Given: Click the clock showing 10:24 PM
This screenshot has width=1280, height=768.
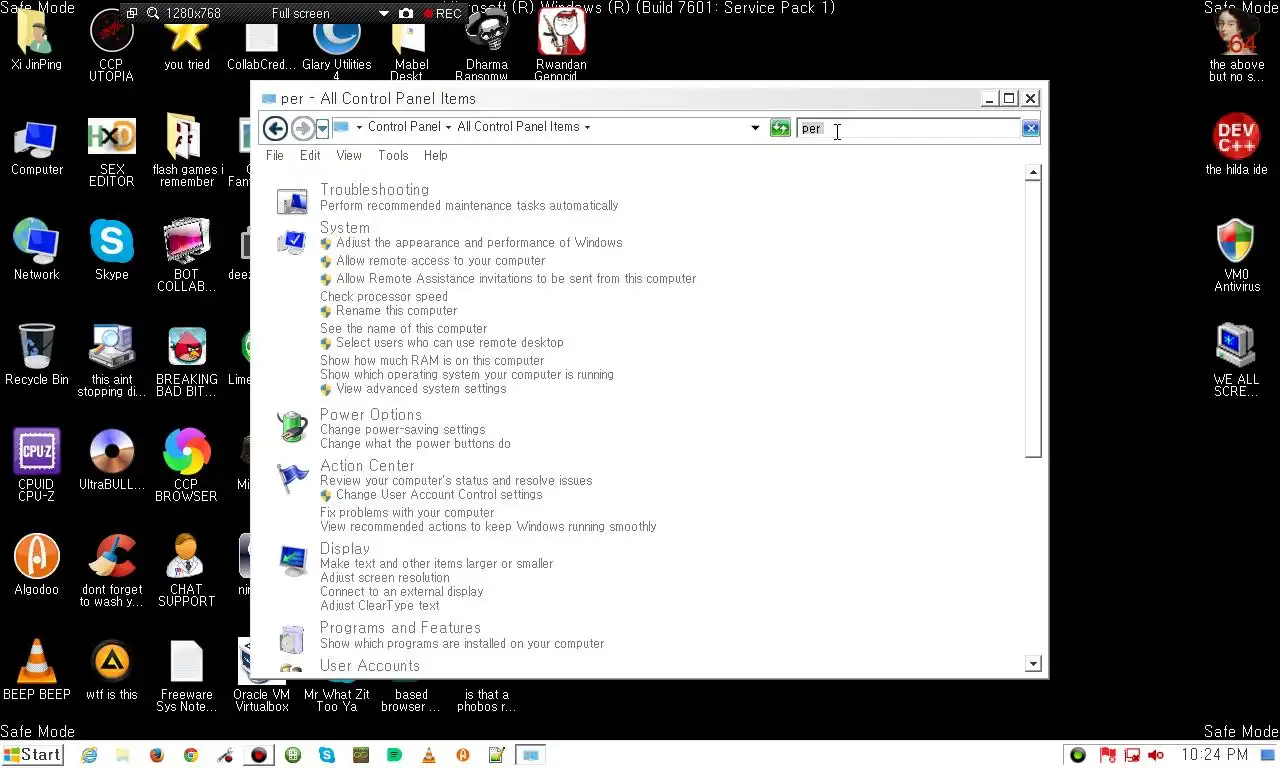Looking at the screenshot, I should 1215,755.
